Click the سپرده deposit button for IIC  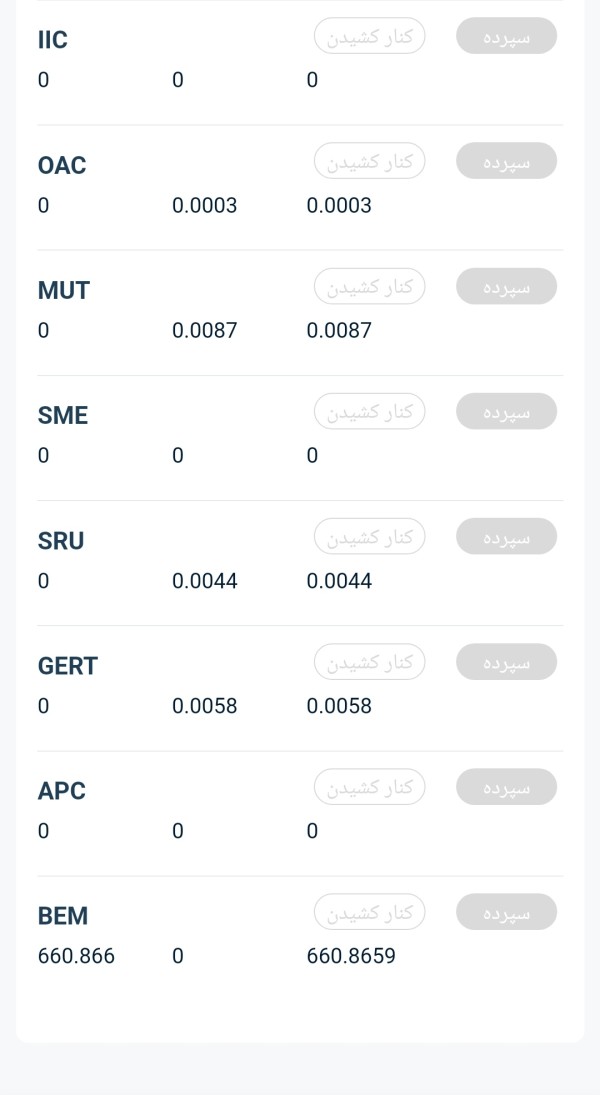(x=506, y=36)
